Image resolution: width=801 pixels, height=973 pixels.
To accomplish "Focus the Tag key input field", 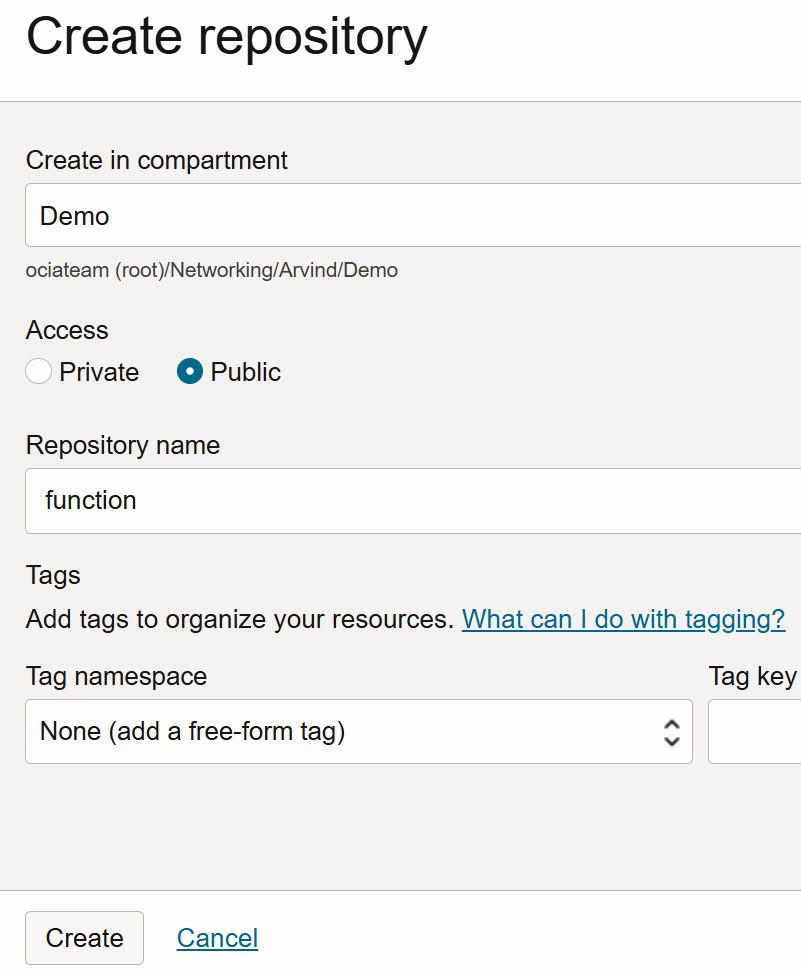I will 756,732.
